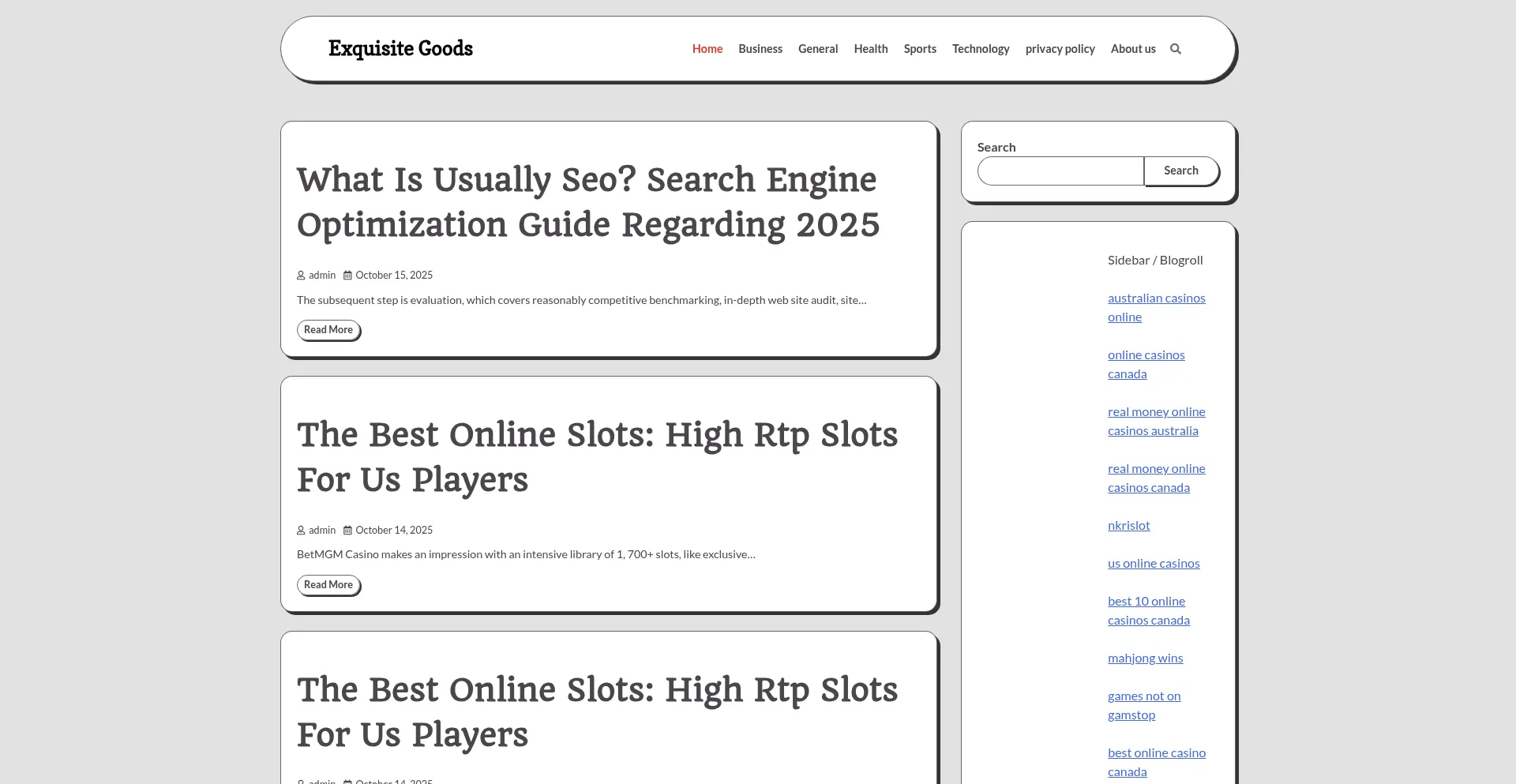Click the magnifier search icon in navbar
This screenshot has height=784, width=1516.
coord(1175,49)
